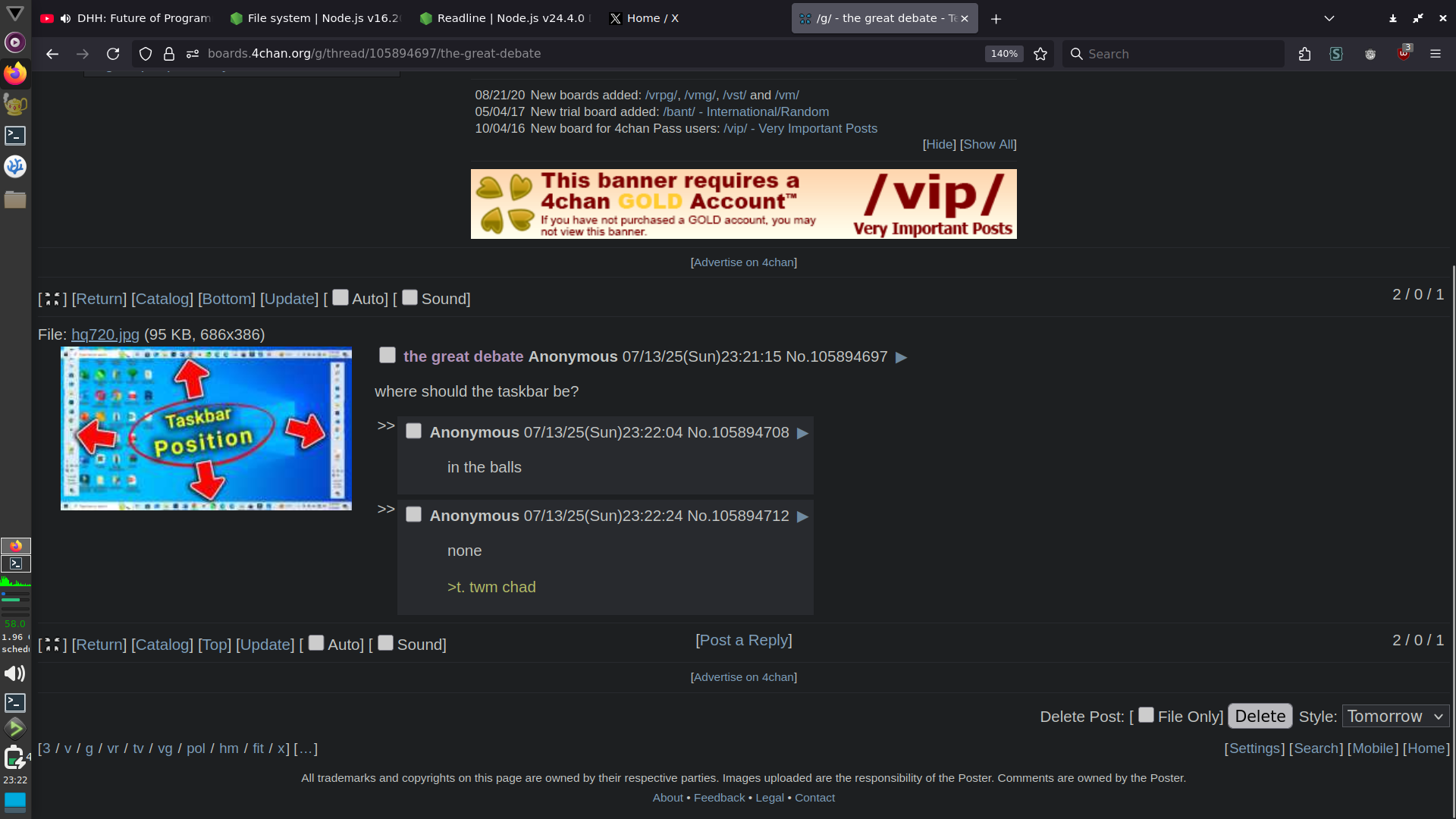Viewport: 1456px width, 819px height.
Task: Open top-left application launcher triangle
Action: click(15, 13)
